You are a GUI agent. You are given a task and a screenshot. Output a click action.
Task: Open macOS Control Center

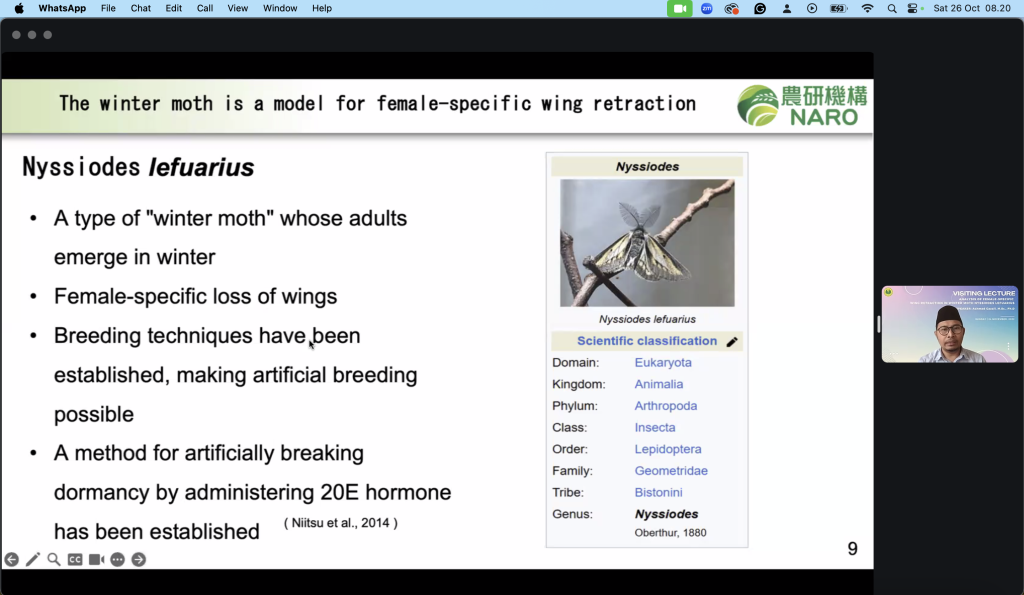913,8
